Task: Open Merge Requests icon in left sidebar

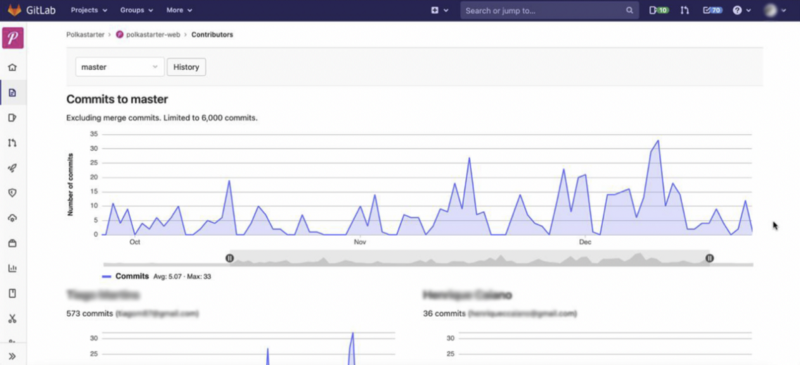Action: click(x=13, y=142)
